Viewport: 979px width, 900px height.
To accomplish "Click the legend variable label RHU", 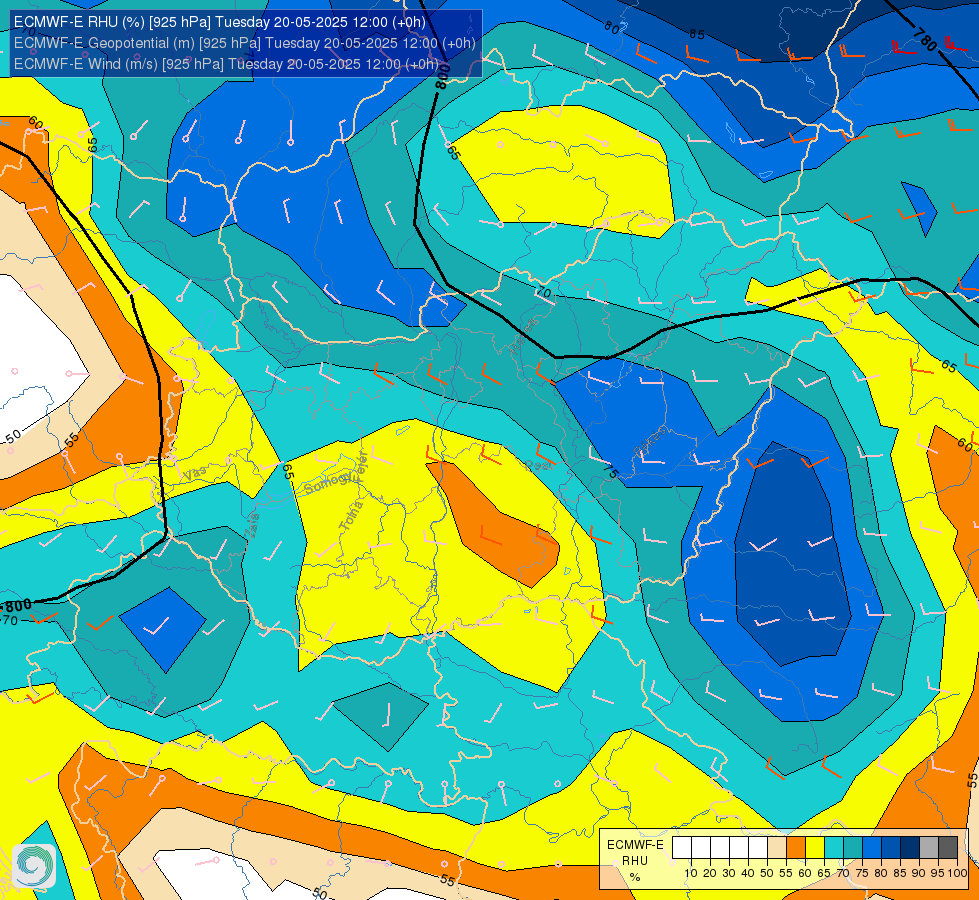I will pyautogui.click(x=635, y=861).
